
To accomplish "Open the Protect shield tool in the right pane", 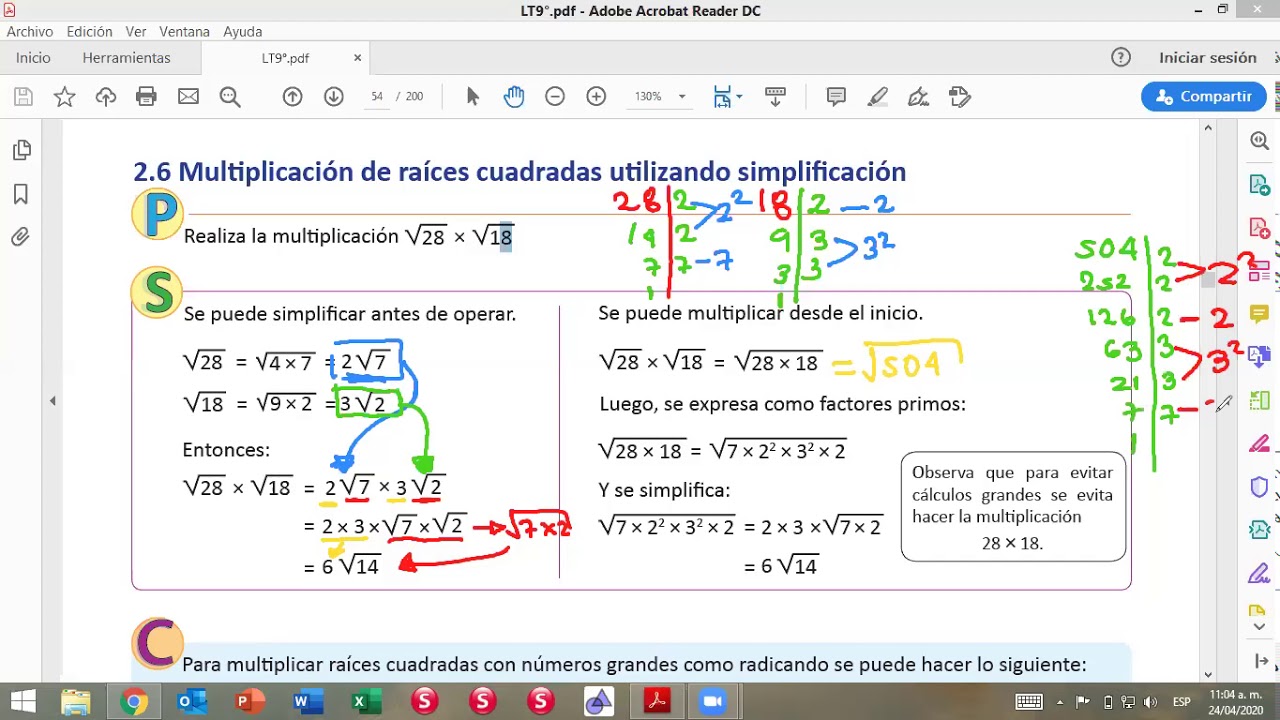I will pos(1259,487).
